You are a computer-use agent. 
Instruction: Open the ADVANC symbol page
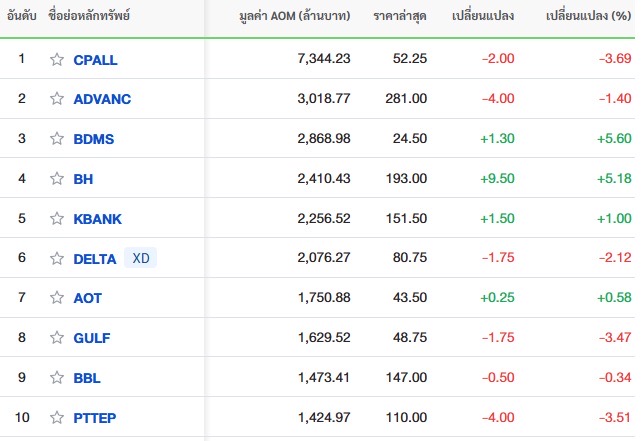coord(102,99)
